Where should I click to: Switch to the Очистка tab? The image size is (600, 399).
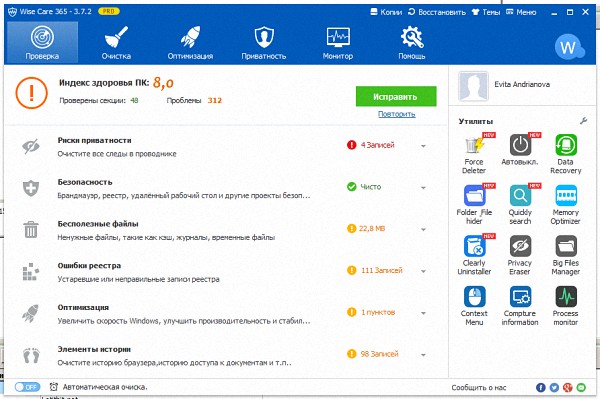pos(116,42)
